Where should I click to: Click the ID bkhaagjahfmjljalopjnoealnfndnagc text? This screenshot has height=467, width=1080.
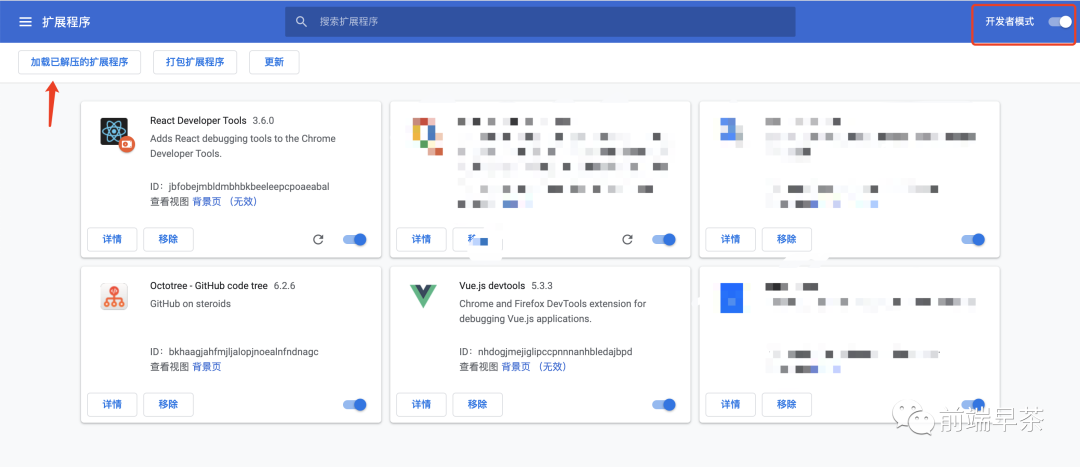click(234, 352)
